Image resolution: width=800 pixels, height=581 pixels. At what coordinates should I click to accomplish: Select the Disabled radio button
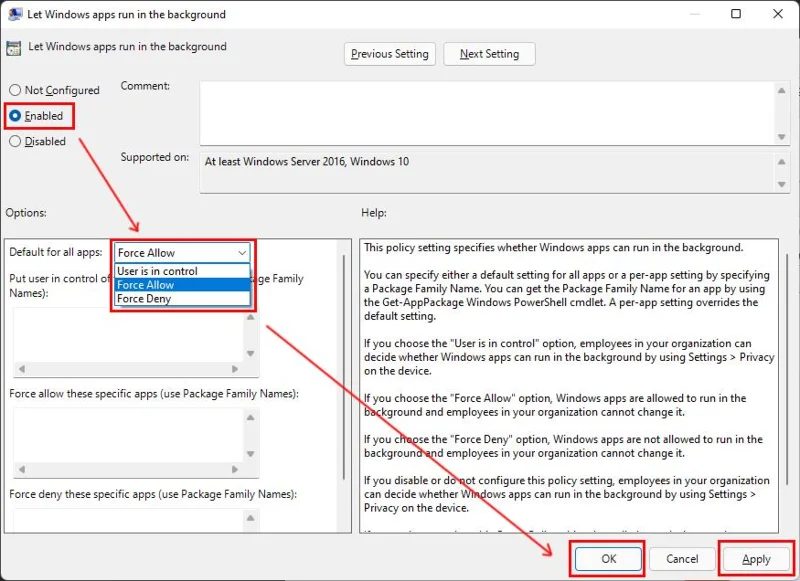coord(38,141)
